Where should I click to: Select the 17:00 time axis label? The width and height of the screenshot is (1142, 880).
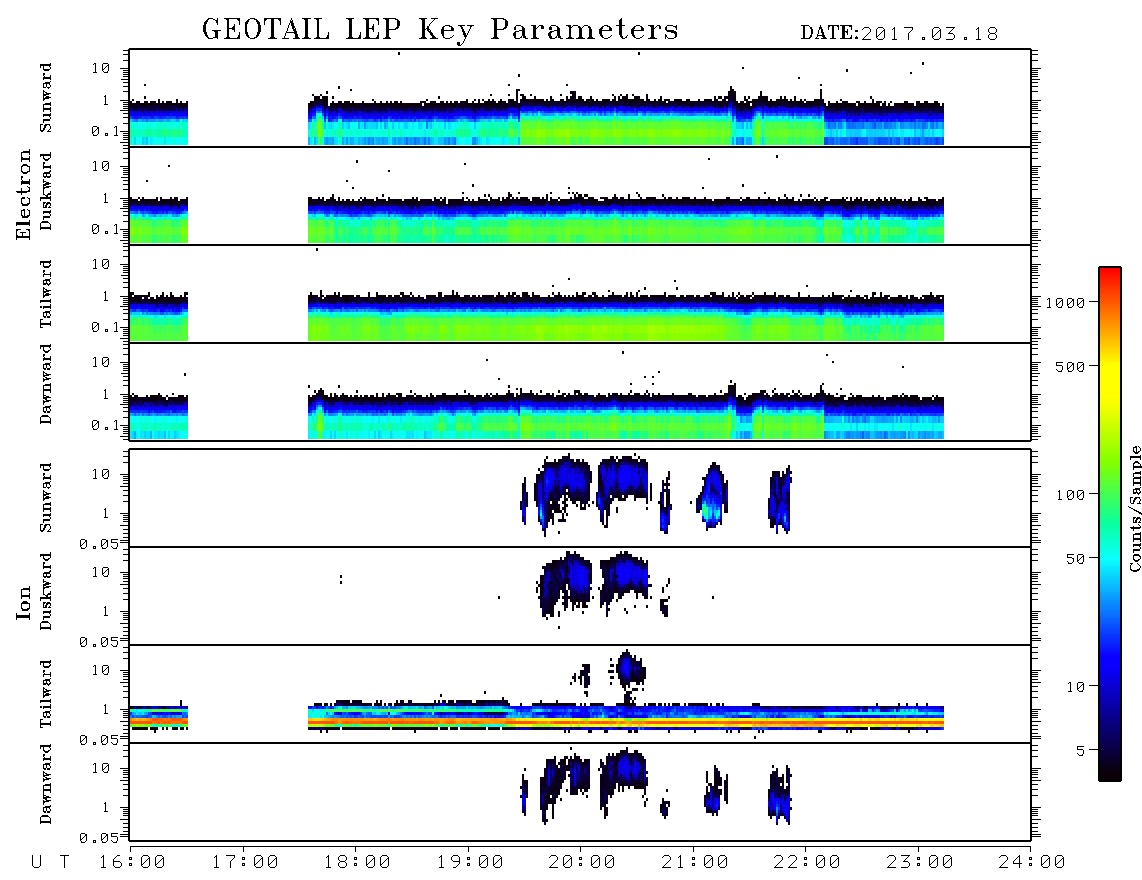click(245, 862)
